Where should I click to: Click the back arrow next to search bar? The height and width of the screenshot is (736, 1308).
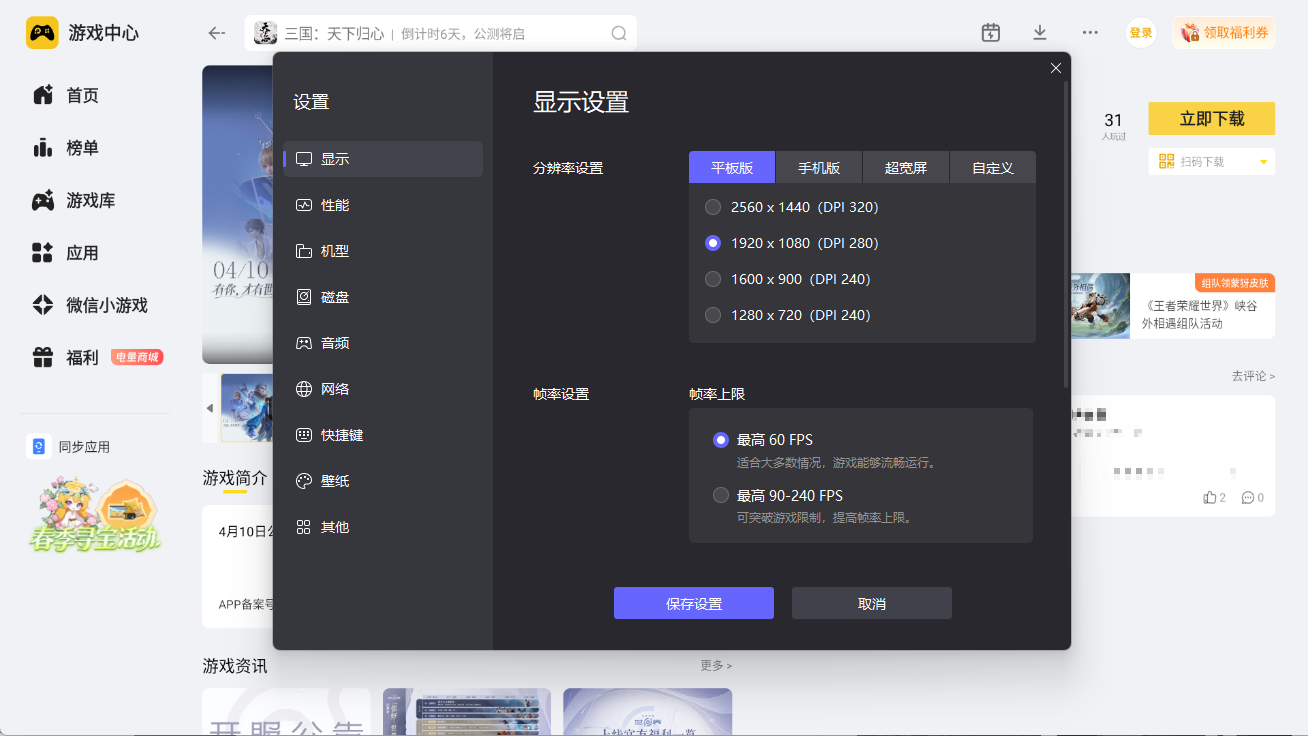(x=216, y=32)
